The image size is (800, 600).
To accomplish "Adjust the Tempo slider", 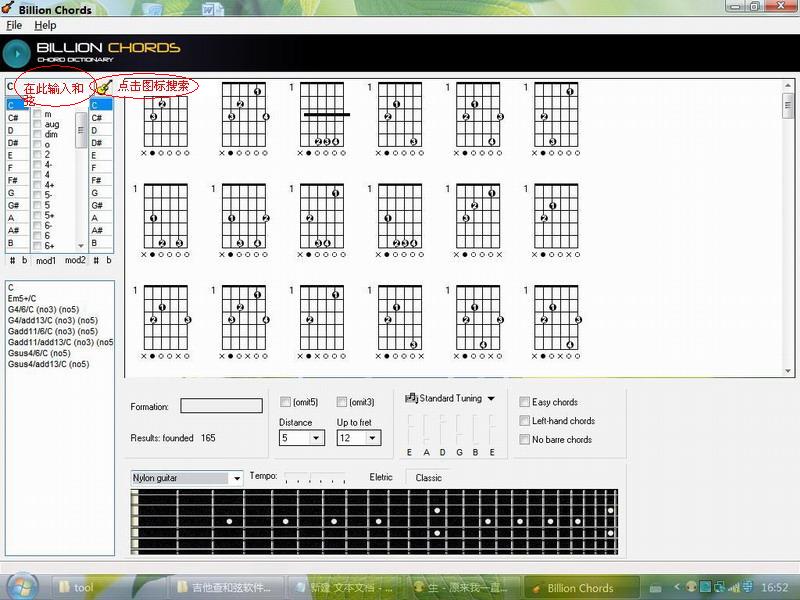I will [315, 478].
